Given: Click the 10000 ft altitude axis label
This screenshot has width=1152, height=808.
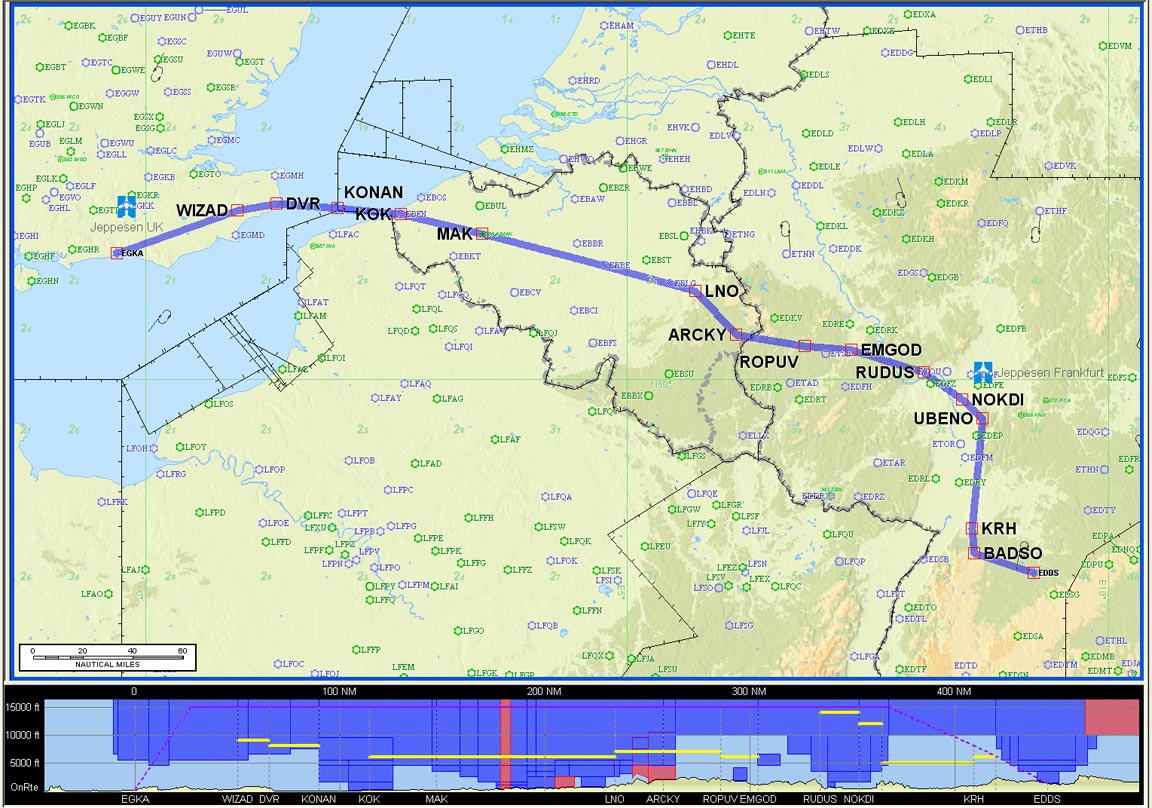Looking at the screenshot, I should 23,735.
